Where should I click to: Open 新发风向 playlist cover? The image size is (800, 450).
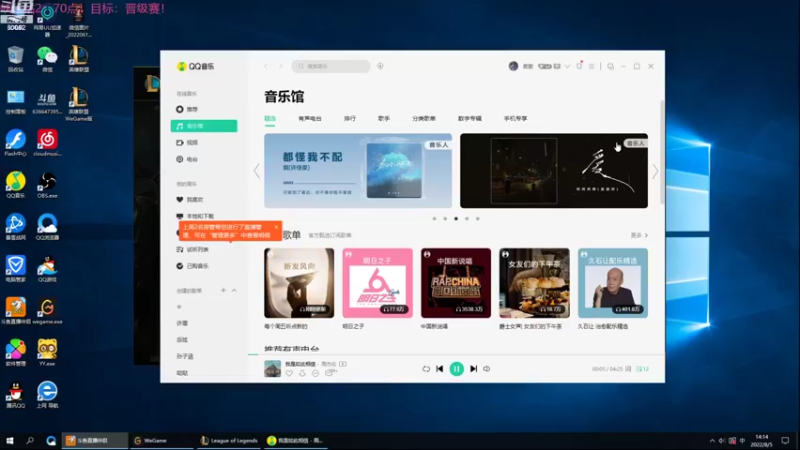point(299,283)
